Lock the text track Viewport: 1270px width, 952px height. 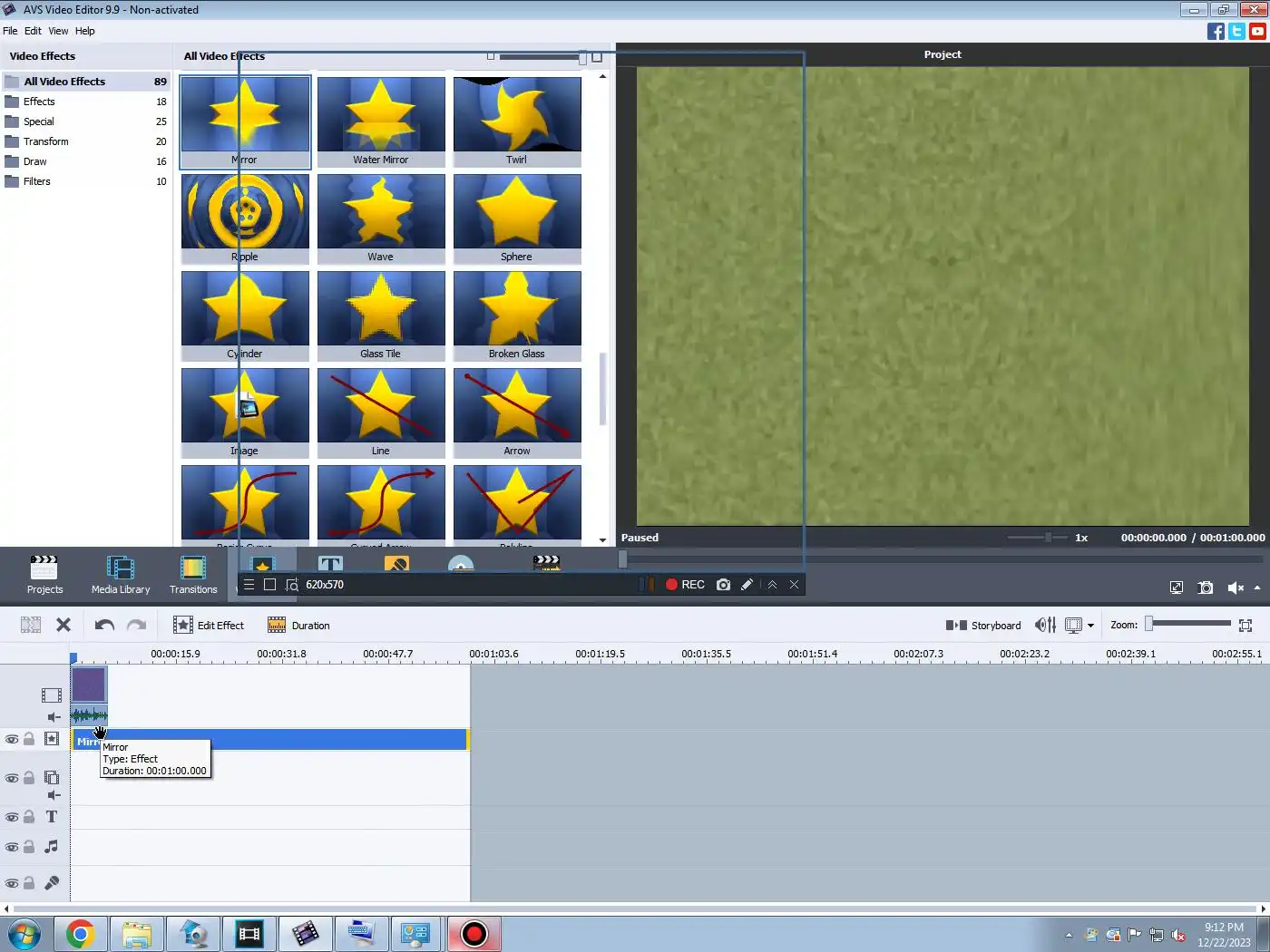(x=29, y=817)
